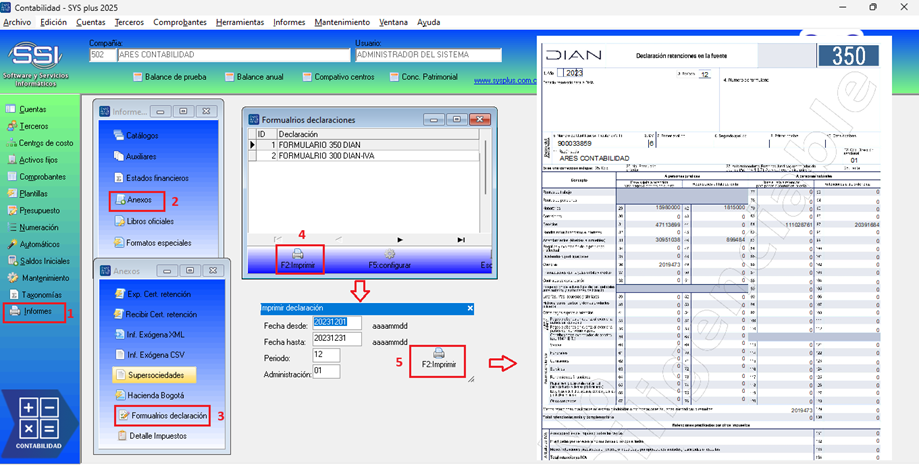Open Mantenimiento in the left sidebar
Screen dimensions: 919x467
[x=38, y=278]
